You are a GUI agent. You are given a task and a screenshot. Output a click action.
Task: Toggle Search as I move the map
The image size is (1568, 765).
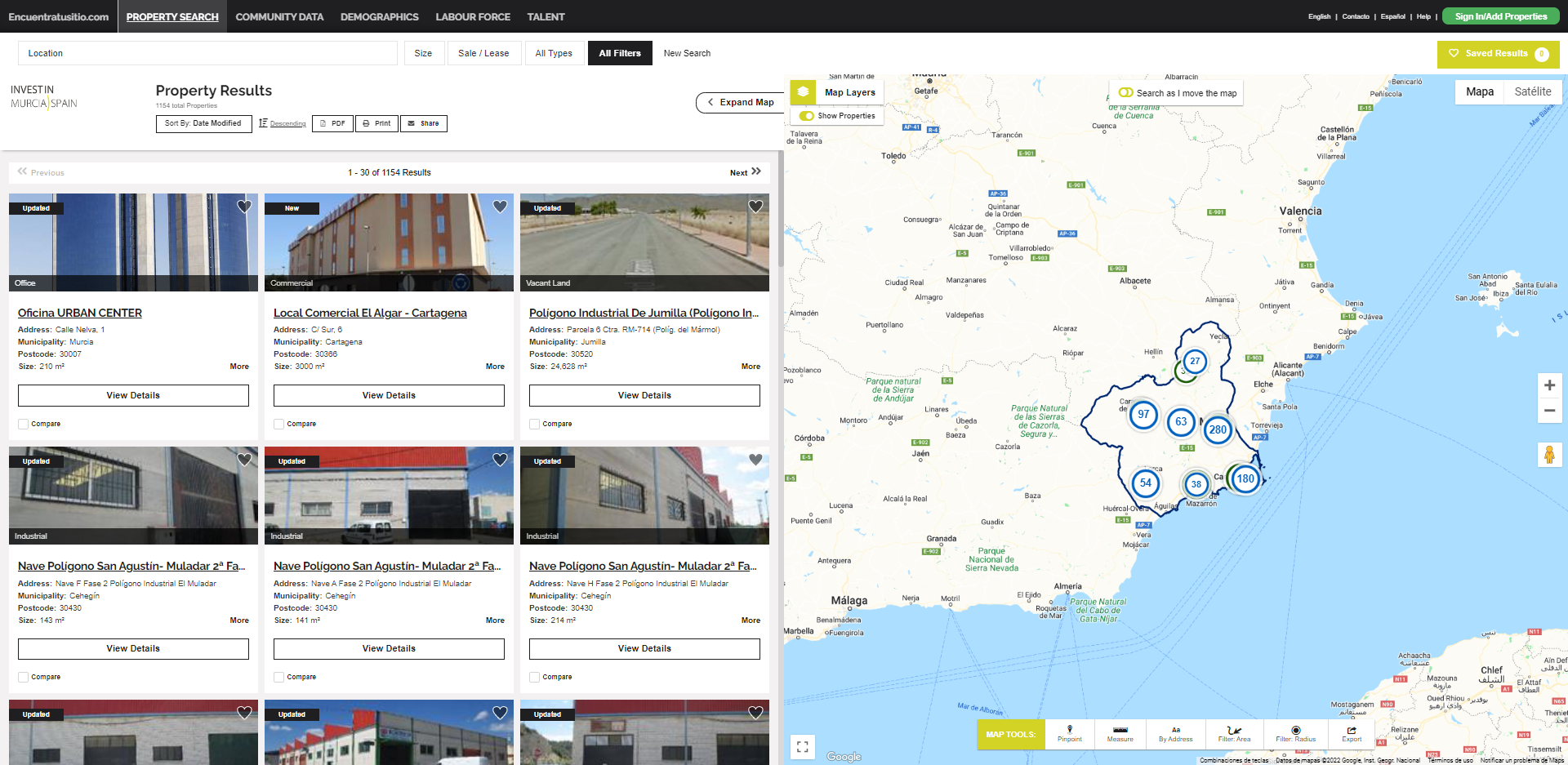pyautogui.click(x=1125, y=93)
